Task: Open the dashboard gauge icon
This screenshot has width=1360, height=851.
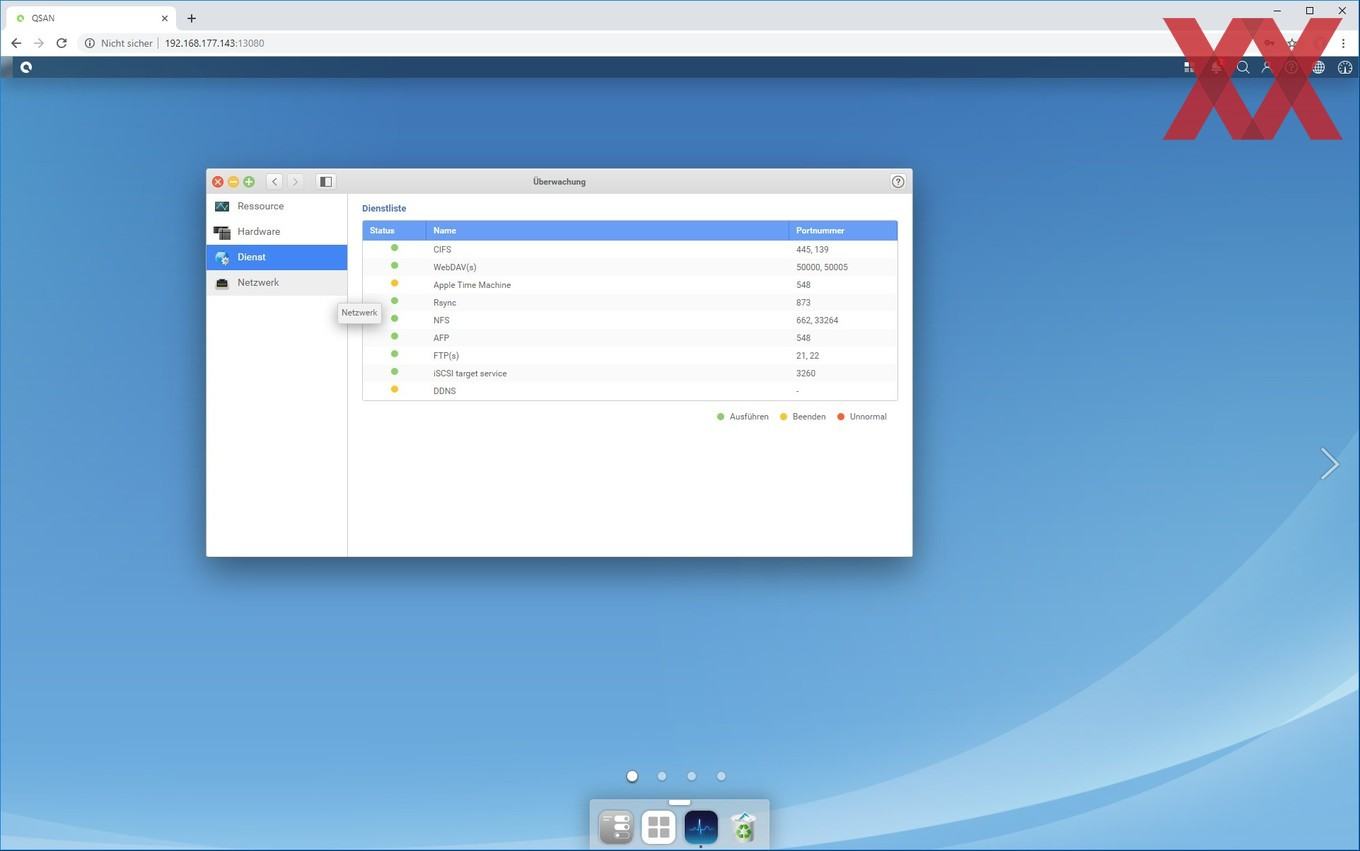Action: 1344,67
